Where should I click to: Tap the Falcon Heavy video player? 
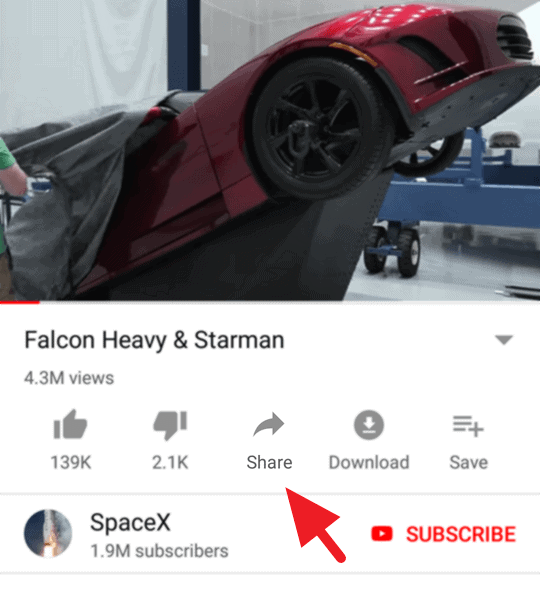click(270, 150)
